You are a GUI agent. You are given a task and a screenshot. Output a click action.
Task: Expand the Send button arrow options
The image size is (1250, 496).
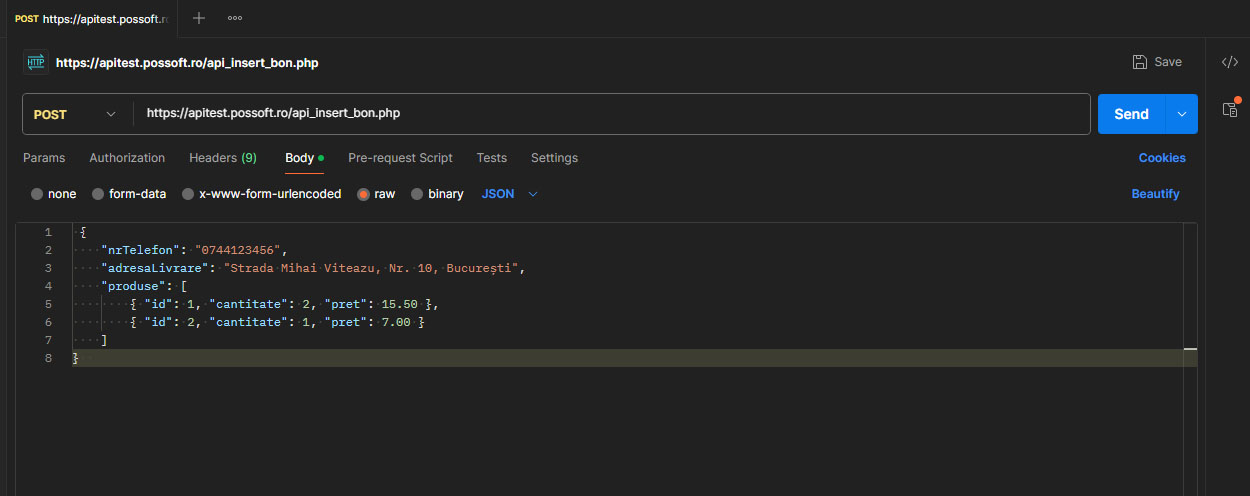click(x=1182, y=114)
